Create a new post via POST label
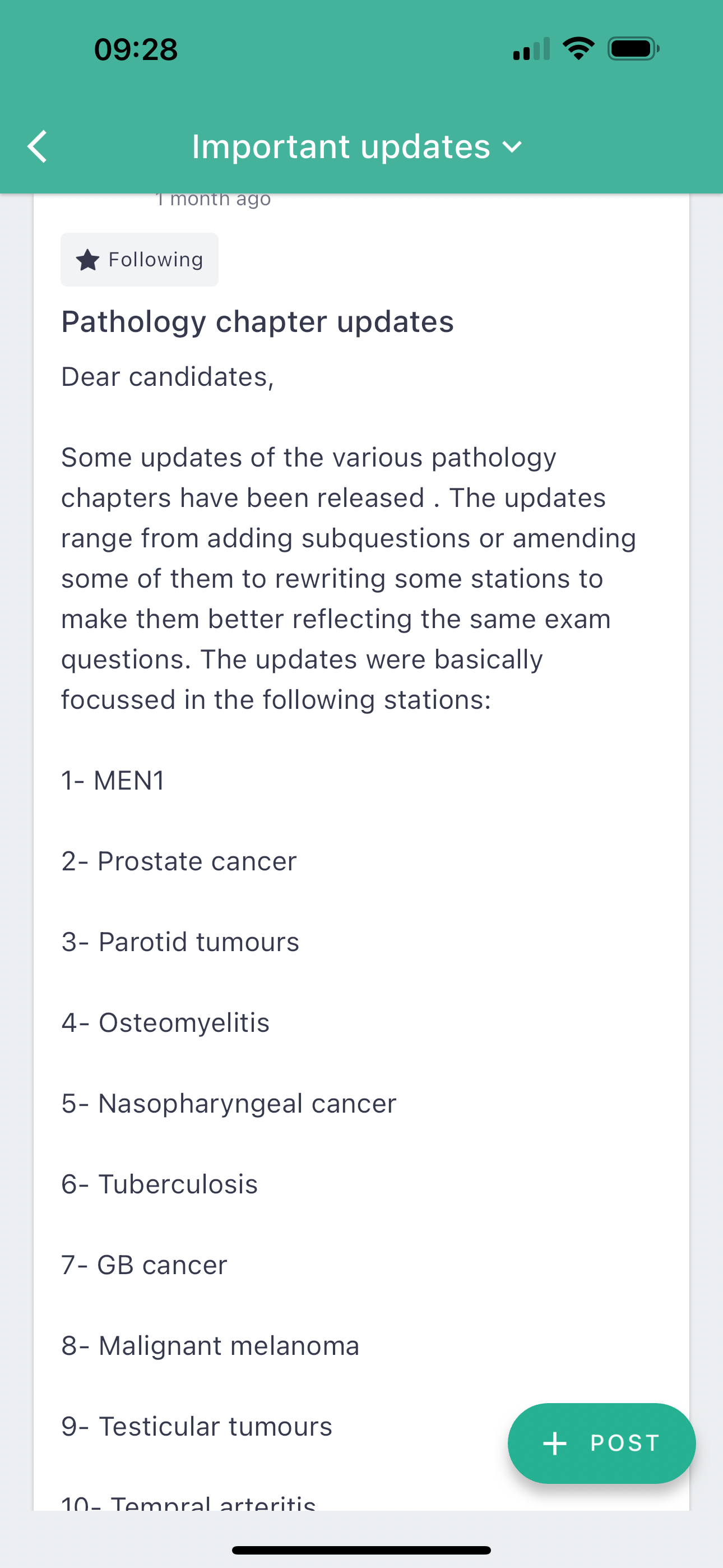This screenshot has height=1568, width=723. click(x=625, y=1443)
